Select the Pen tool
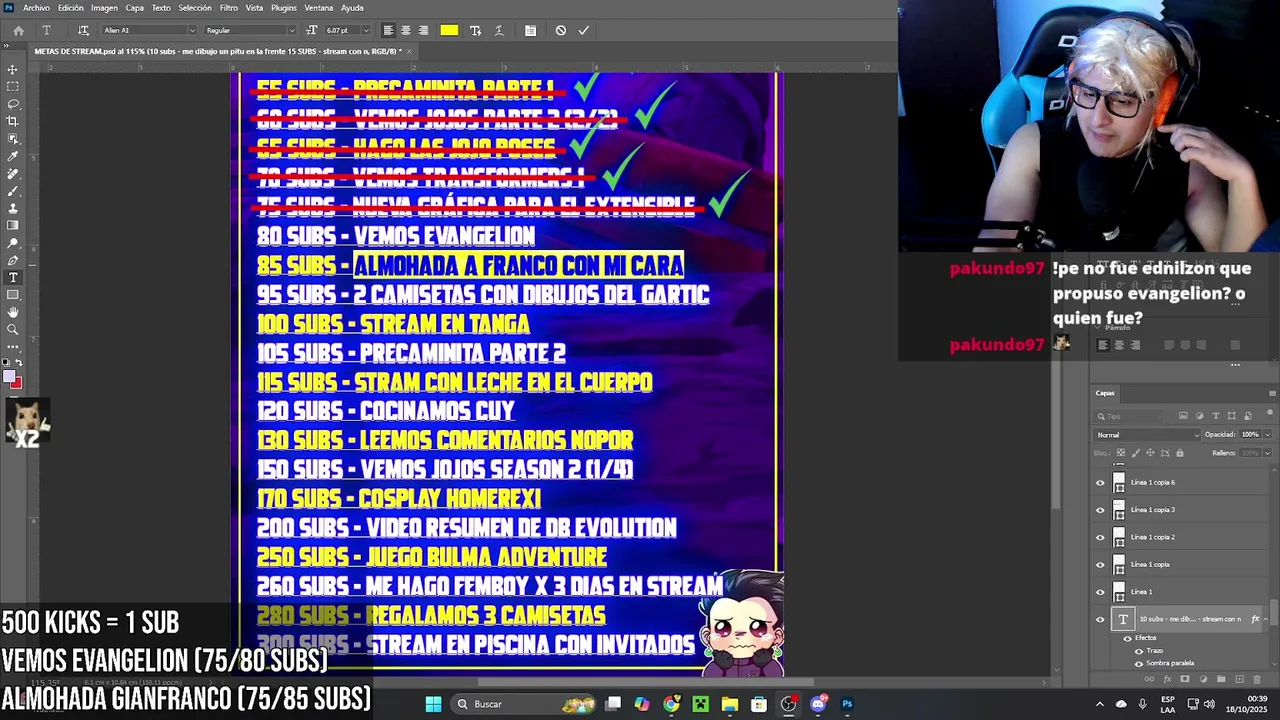The image size is (1280, 720). [x=13, y=260]
